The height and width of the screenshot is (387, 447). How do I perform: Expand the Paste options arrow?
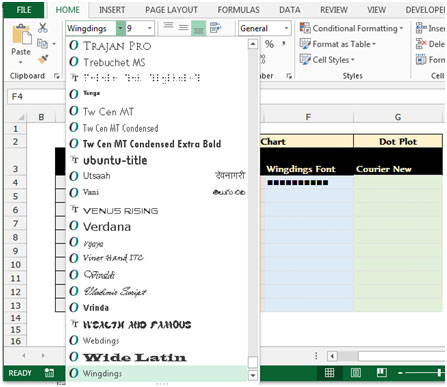[21, 62]
